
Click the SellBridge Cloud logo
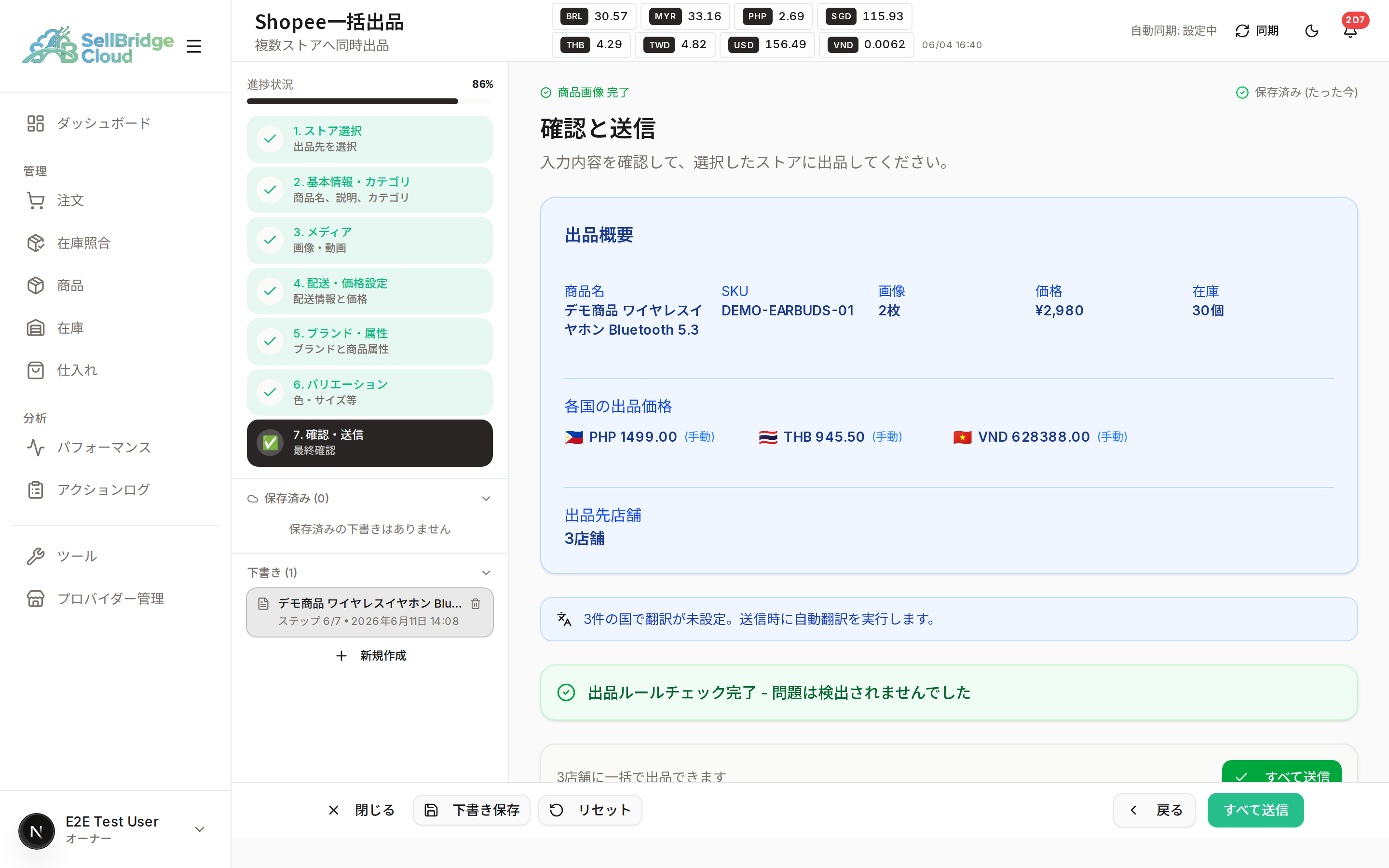pos(97,45)
